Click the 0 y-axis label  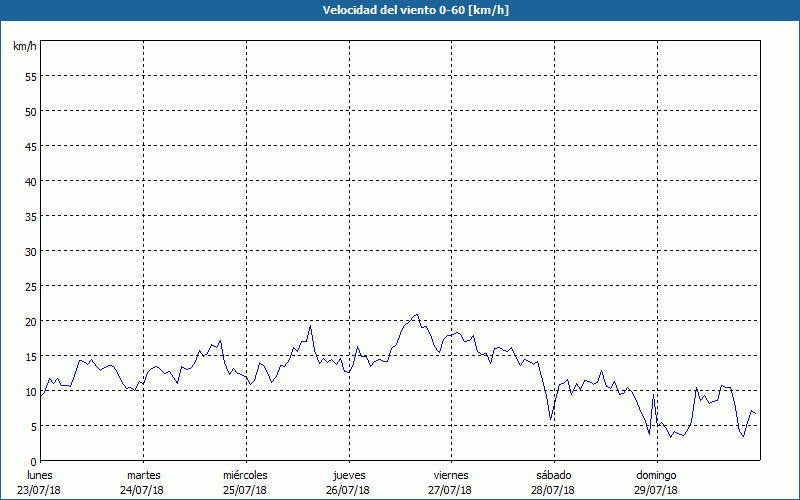pos(34,462)
